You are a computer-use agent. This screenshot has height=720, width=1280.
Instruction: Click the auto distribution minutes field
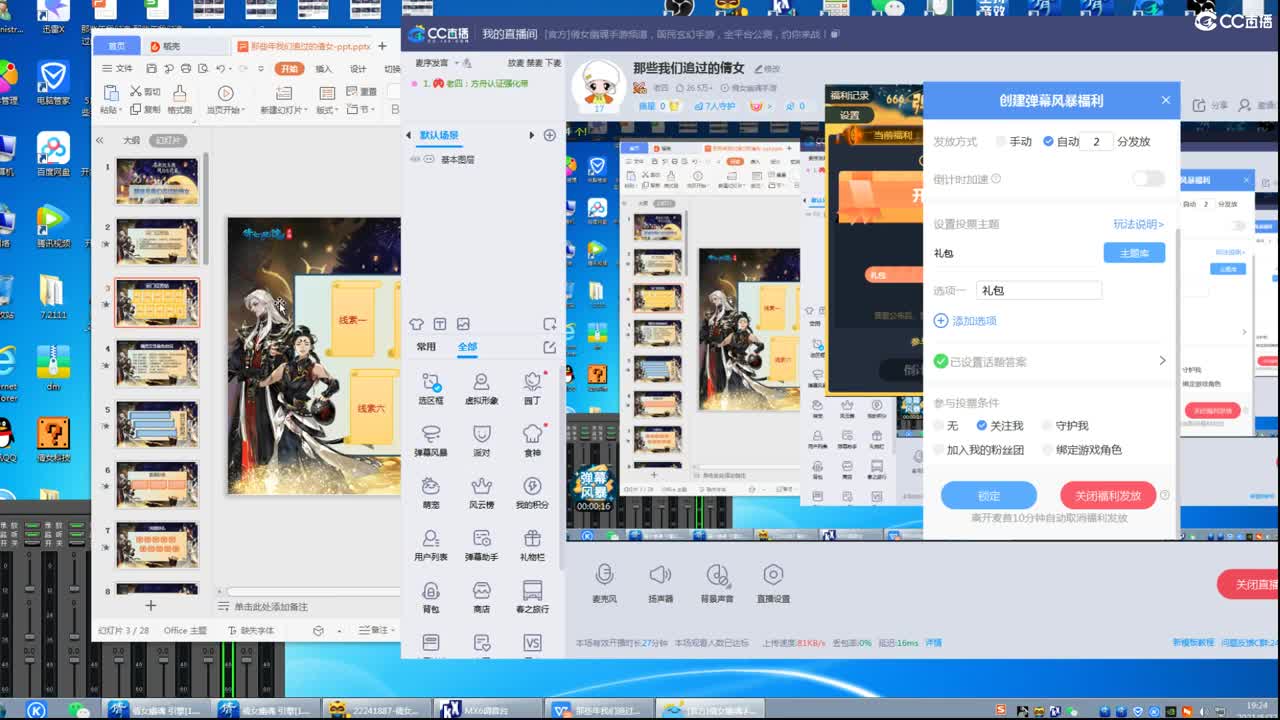pyautogui.click(x=1097, y=142)
